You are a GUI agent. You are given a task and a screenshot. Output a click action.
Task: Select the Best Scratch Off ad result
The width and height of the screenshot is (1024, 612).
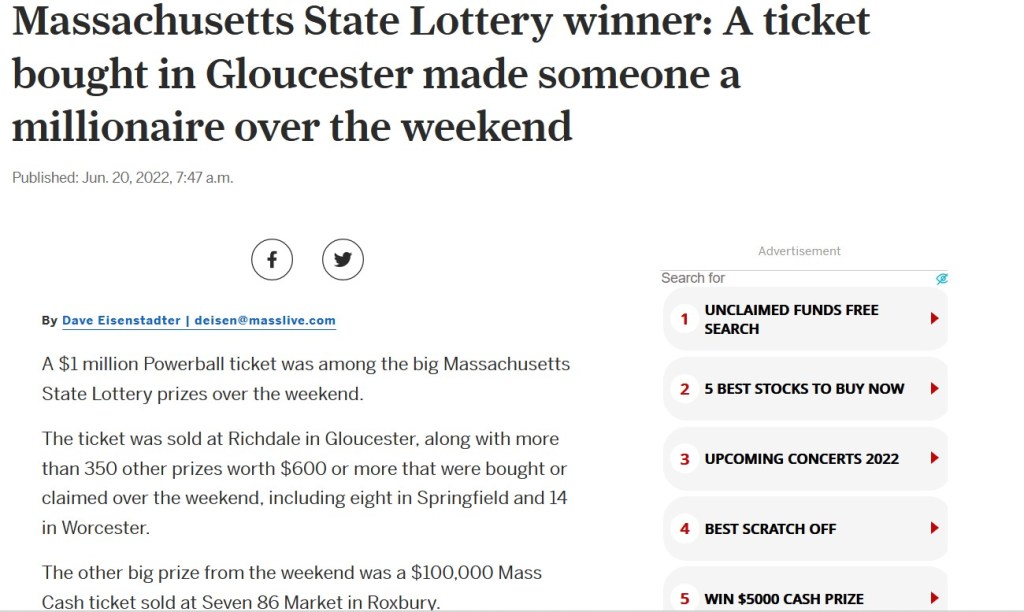coord(770,529)
